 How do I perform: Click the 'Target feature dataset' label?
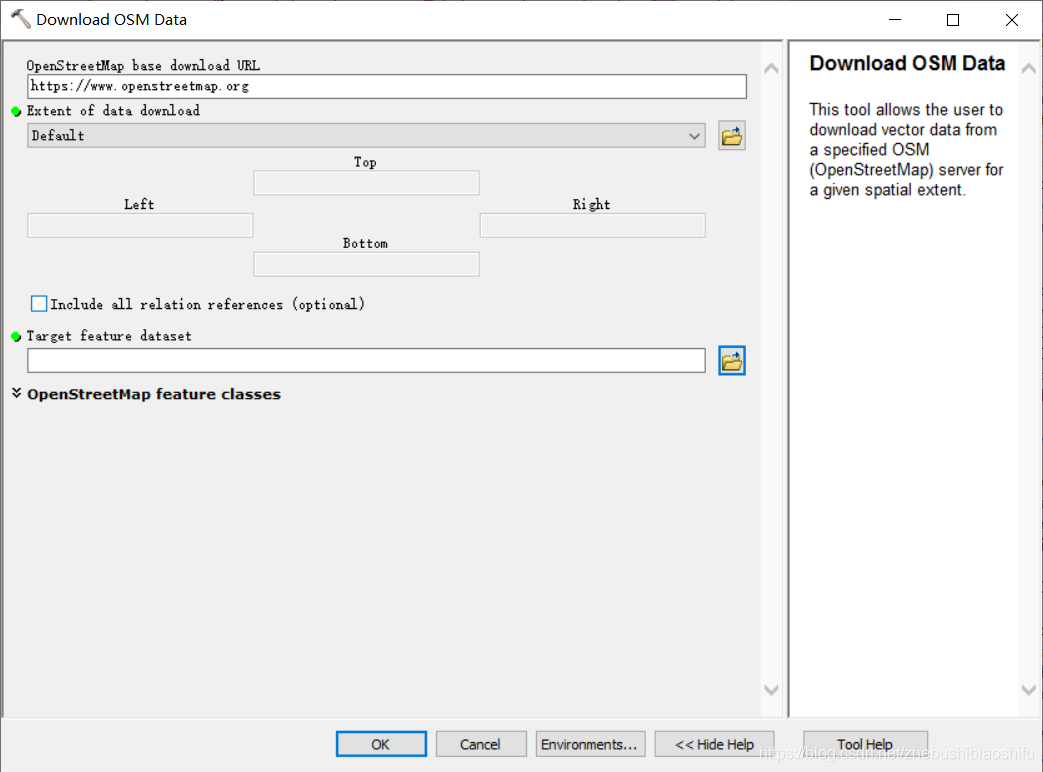[x=109, y=336]
